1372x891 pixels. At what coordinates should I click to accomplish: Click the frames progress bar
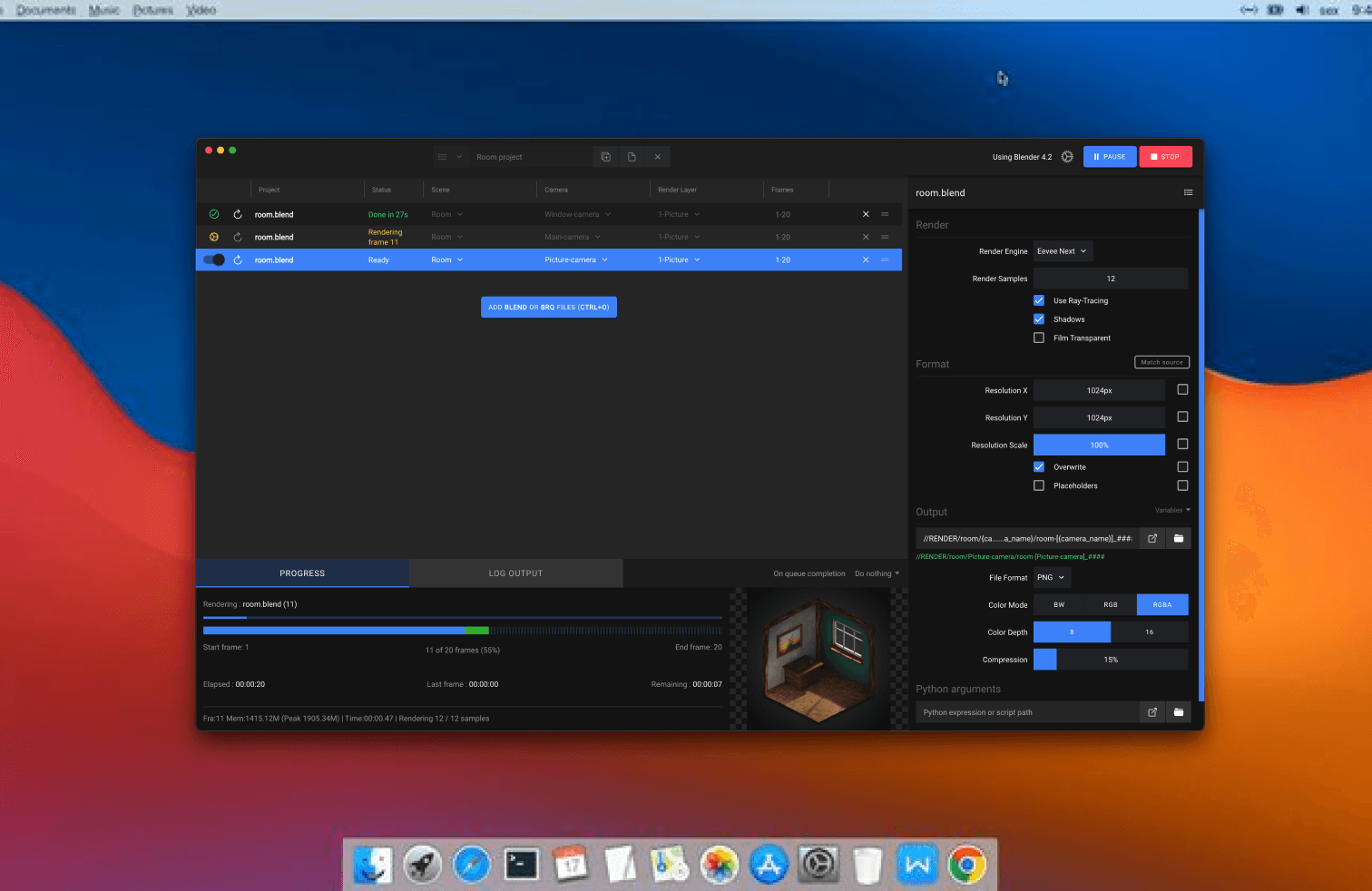click(463, 630)
